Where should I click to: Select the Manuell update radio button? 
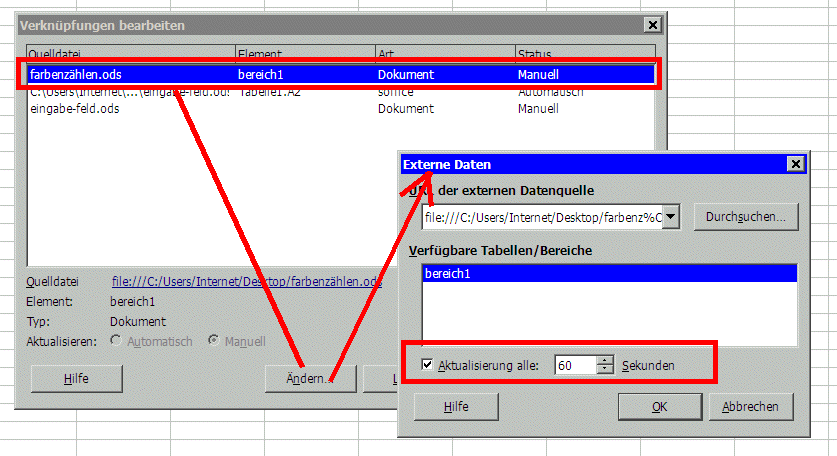(x=213, y=342)
